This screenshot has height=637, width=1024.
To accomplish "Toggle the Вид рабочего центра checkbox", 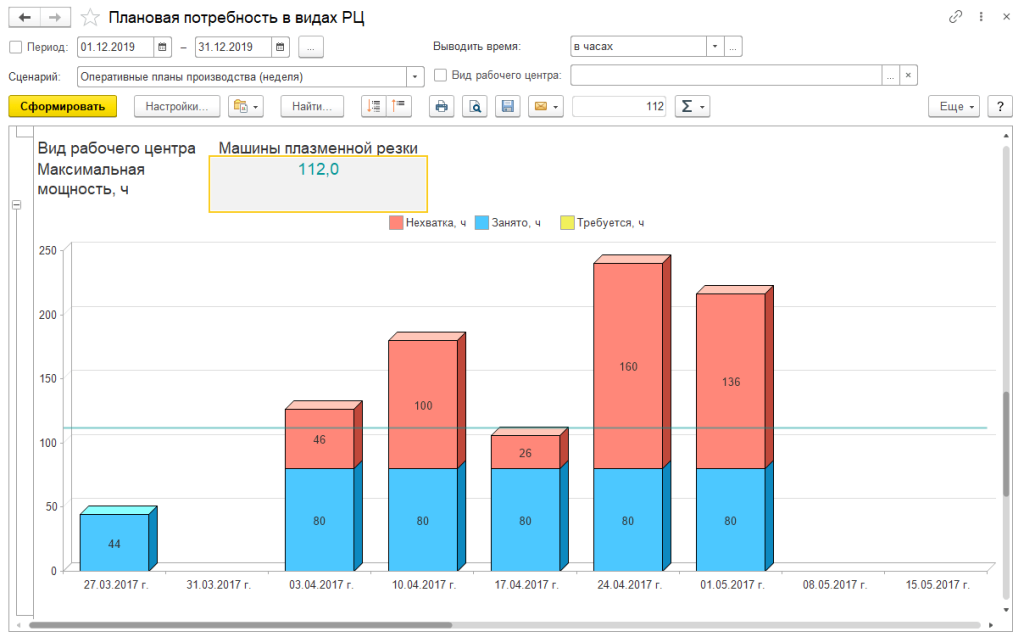I will [x=440, y=76].
